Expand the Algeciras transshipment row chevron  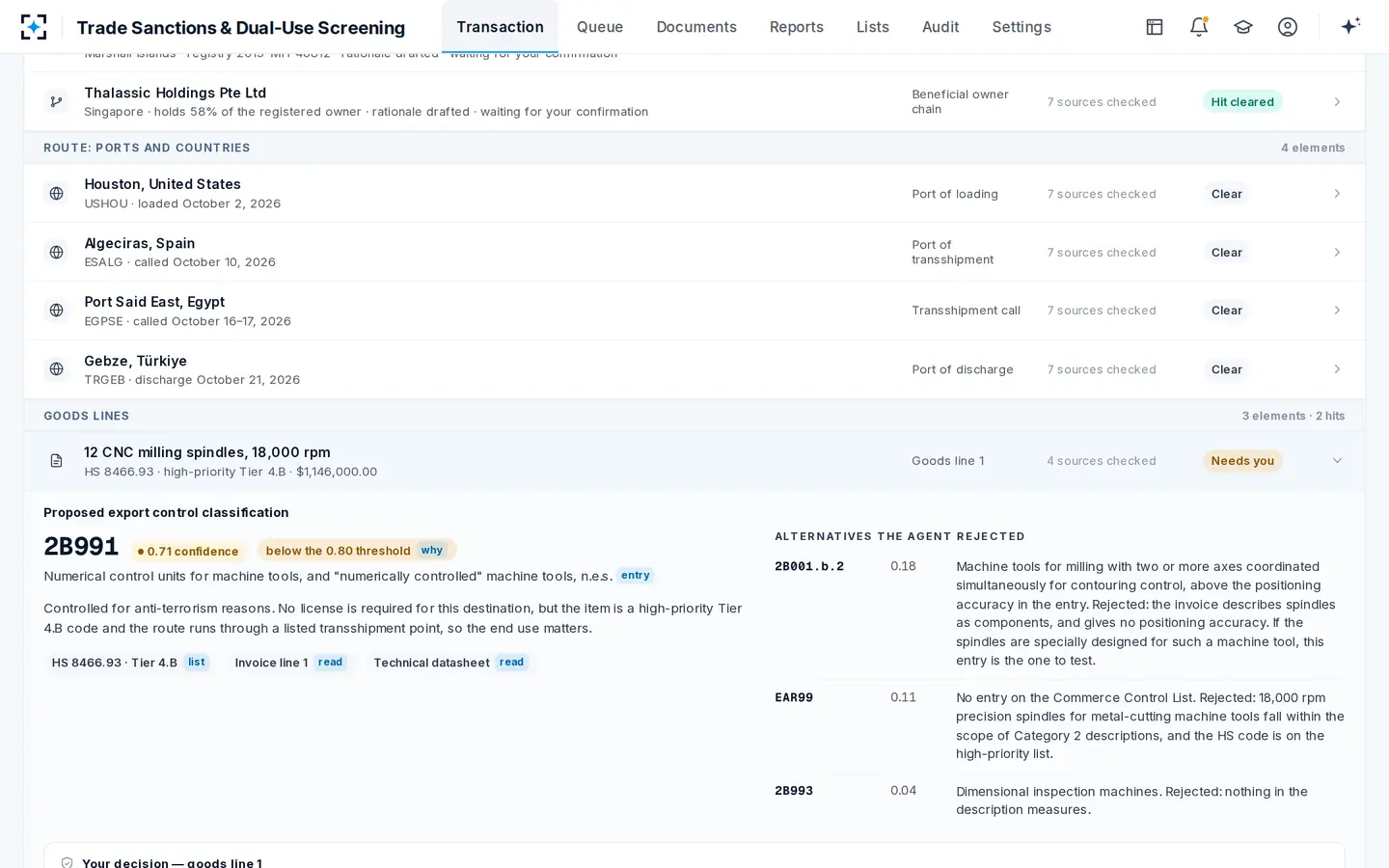coord(1337,253)
